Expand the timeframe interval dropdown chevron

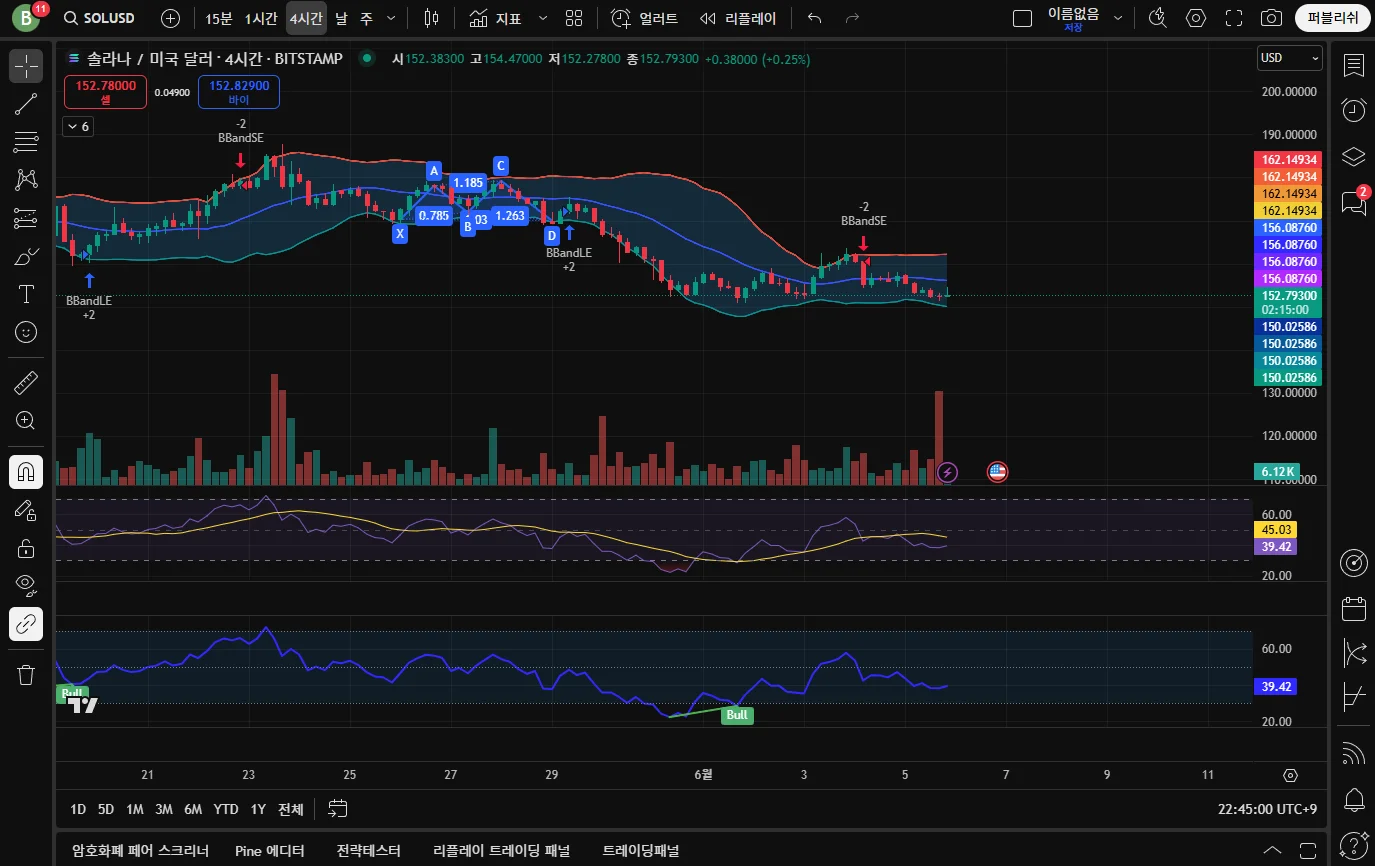coord(391,18)
